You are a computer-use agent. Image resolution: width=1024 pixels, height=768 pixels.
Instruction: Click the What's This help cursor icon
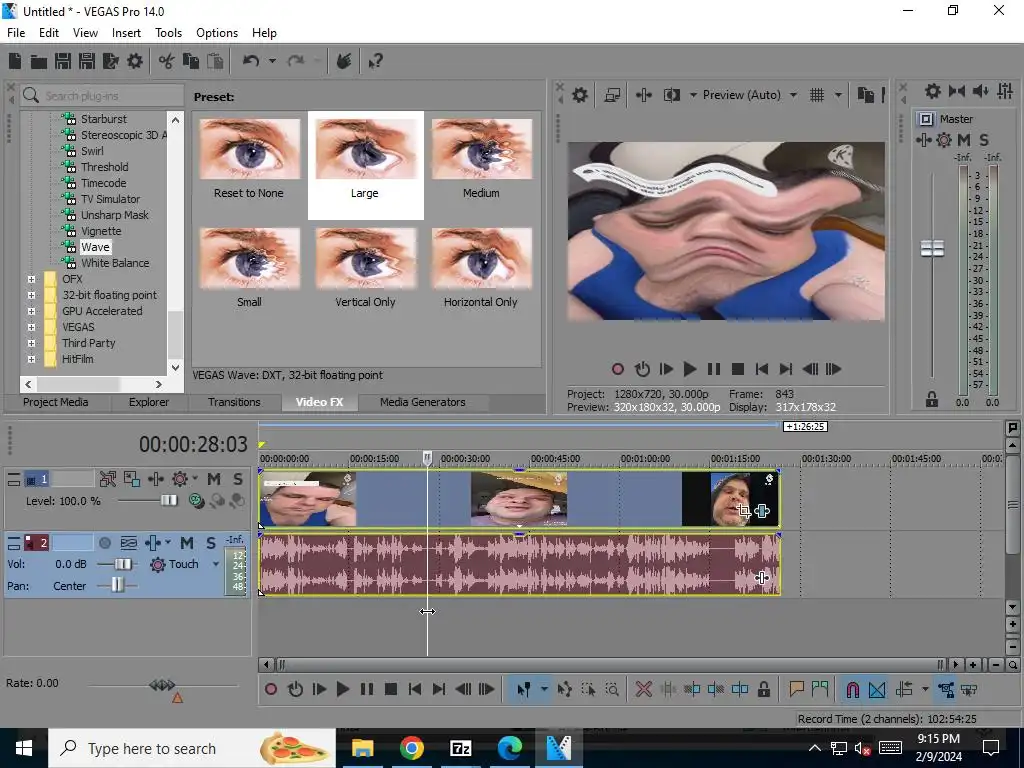coord(375,61)
